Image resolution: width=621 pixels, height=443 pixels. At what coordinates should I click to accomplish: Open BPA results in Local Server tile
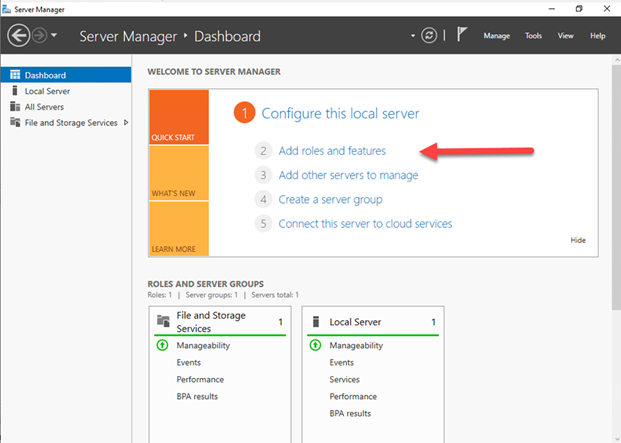click(350, 413)
